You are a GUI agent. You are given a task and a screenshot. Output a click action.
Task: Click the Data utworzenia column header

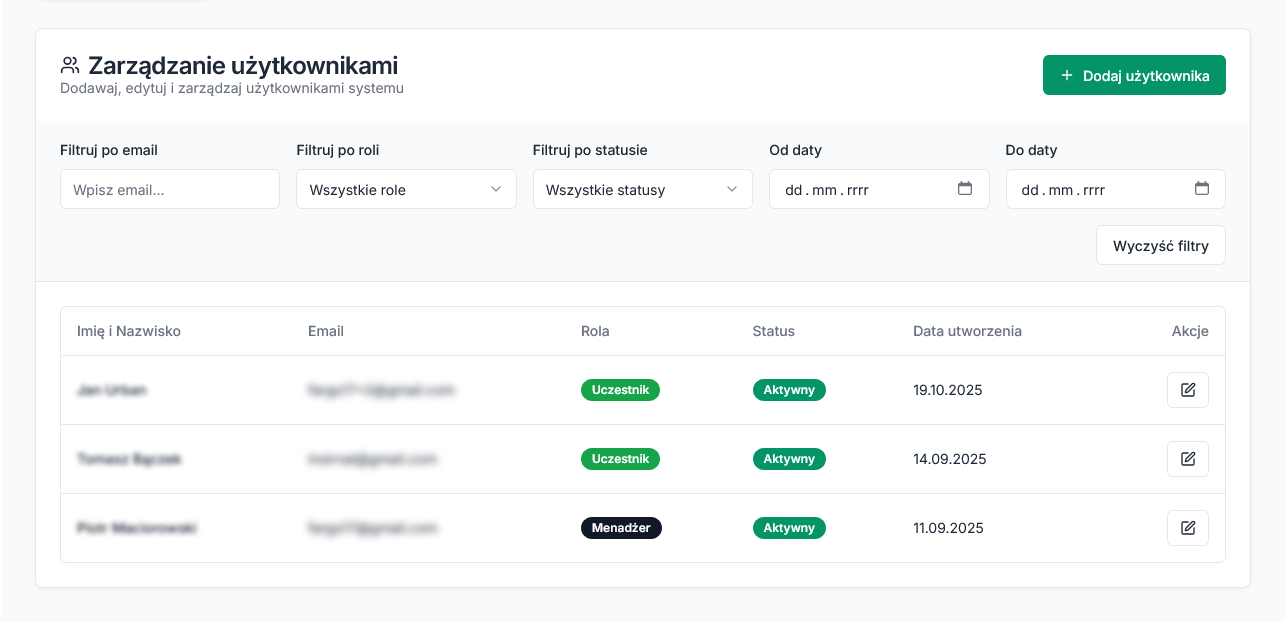[x=967, y=331]
